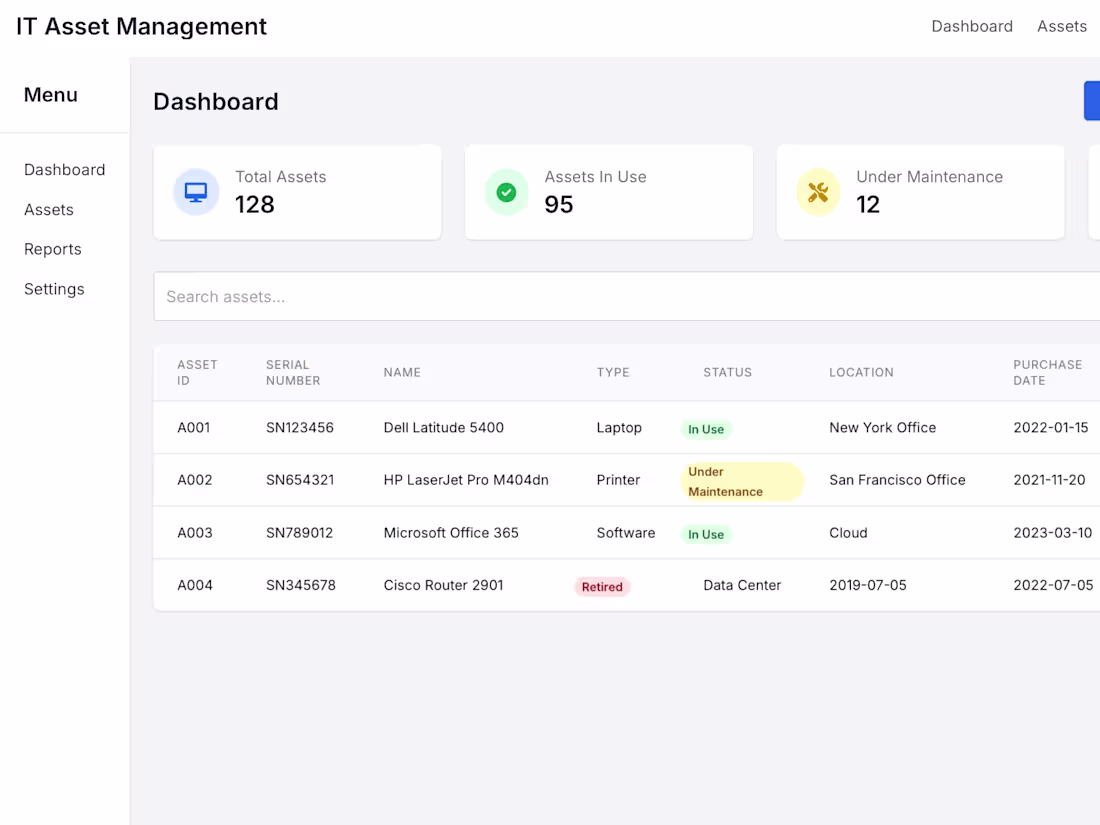The image size is (1100, 825).
Task: Click the Under Maintenance count 12
Action: coord(868,205)
